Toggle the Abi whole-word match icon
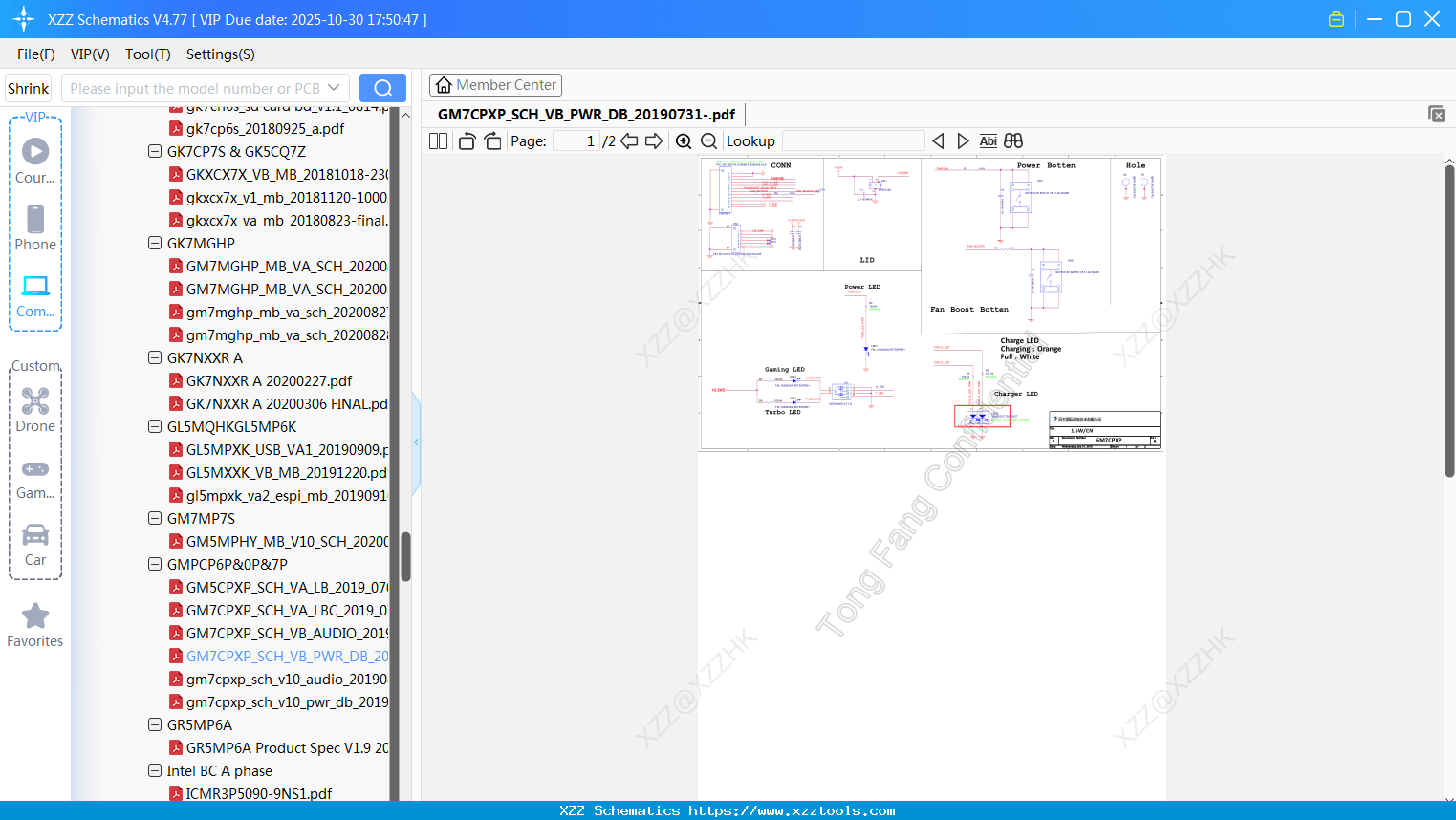This screenshot has height=820, width=1456. (x=989, y=141)
